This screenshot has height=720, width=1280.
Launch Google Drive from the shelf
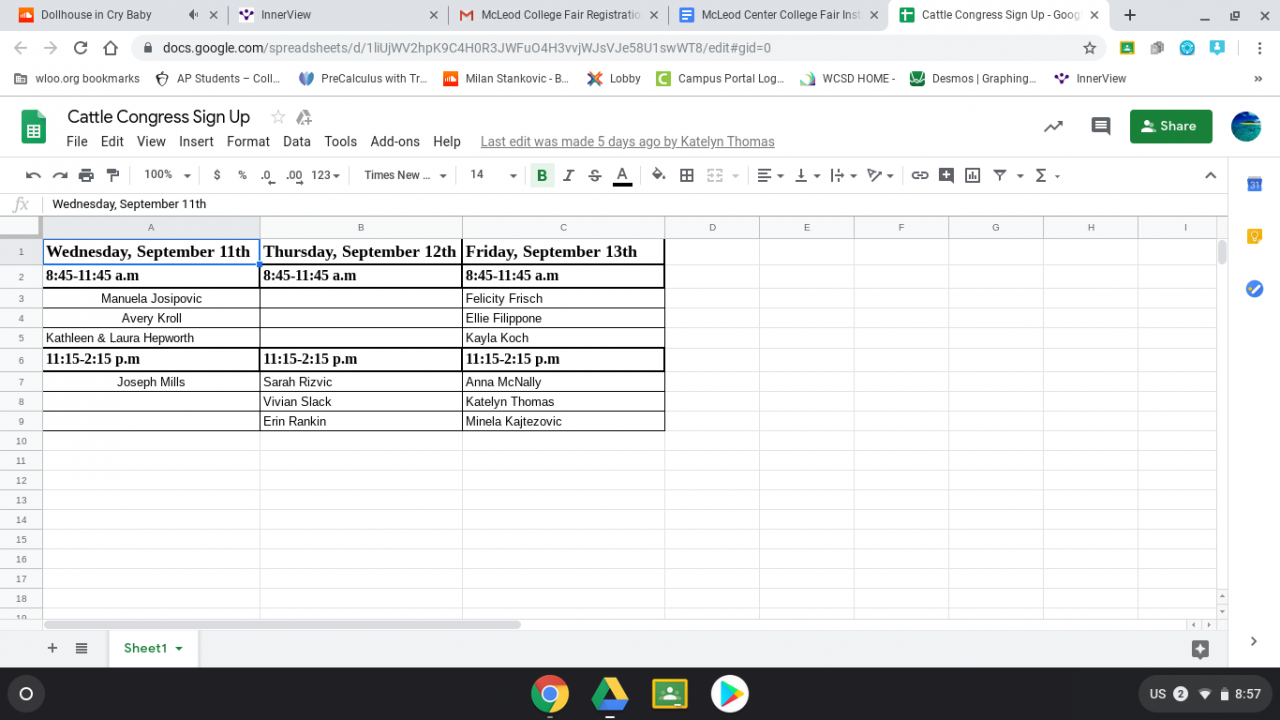[609, 693]
